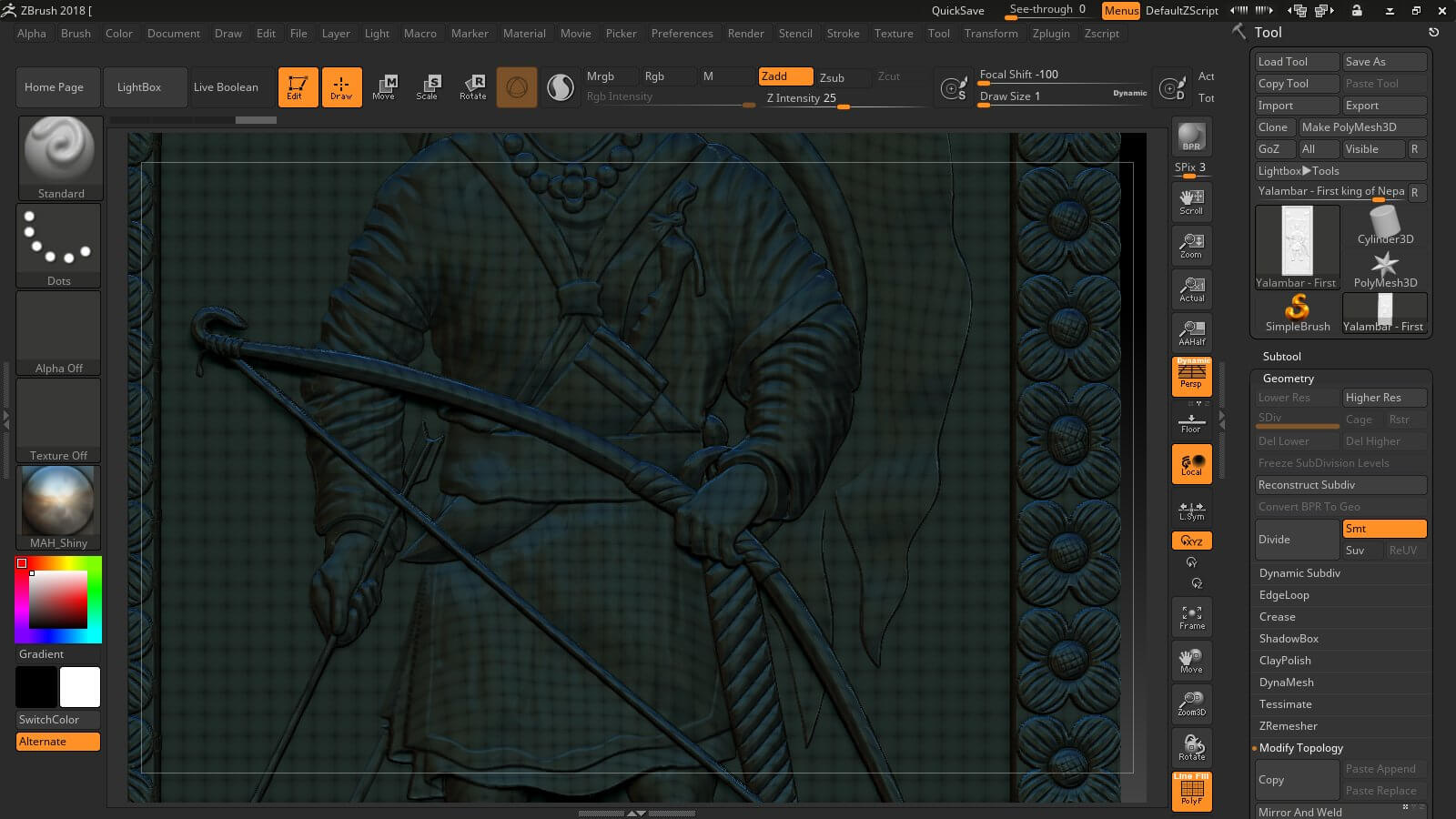
Task: Expand the Subtool section
Action: (1281, 357)
